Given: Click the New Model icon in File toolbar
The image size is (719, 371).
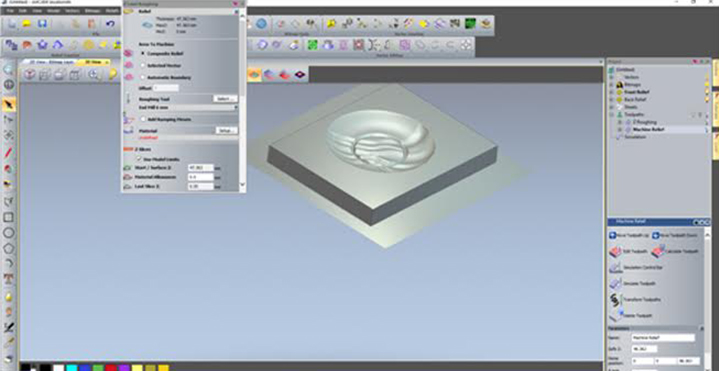Looking at the screenshot, I should pyautogui.click(x=11, y=23).
